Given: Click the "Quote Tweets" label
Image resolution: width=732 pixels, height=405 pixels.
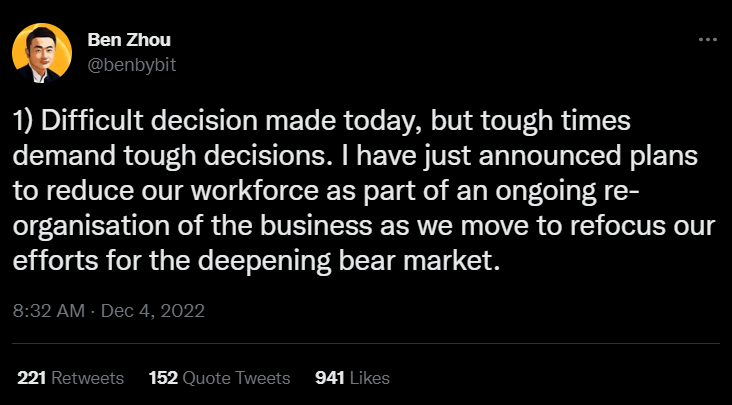Looking at the screenshot, I should (236, 378).
